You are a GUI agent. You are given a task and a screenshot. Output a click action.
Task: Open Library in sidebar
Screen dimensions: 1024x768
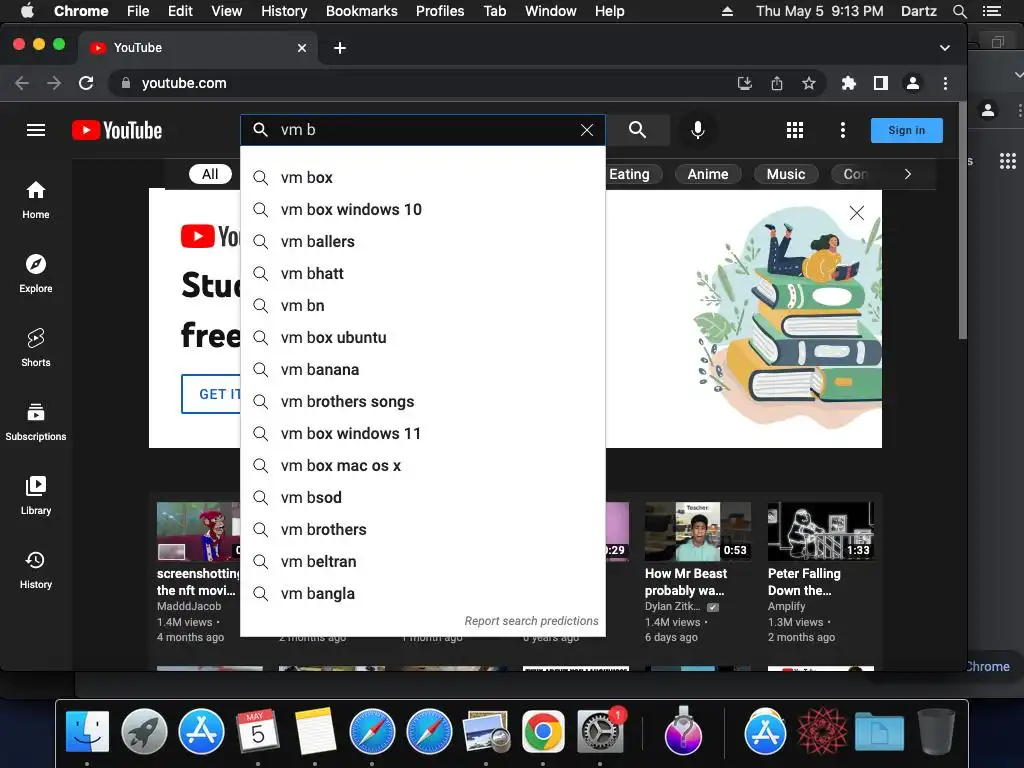point(36,496)
